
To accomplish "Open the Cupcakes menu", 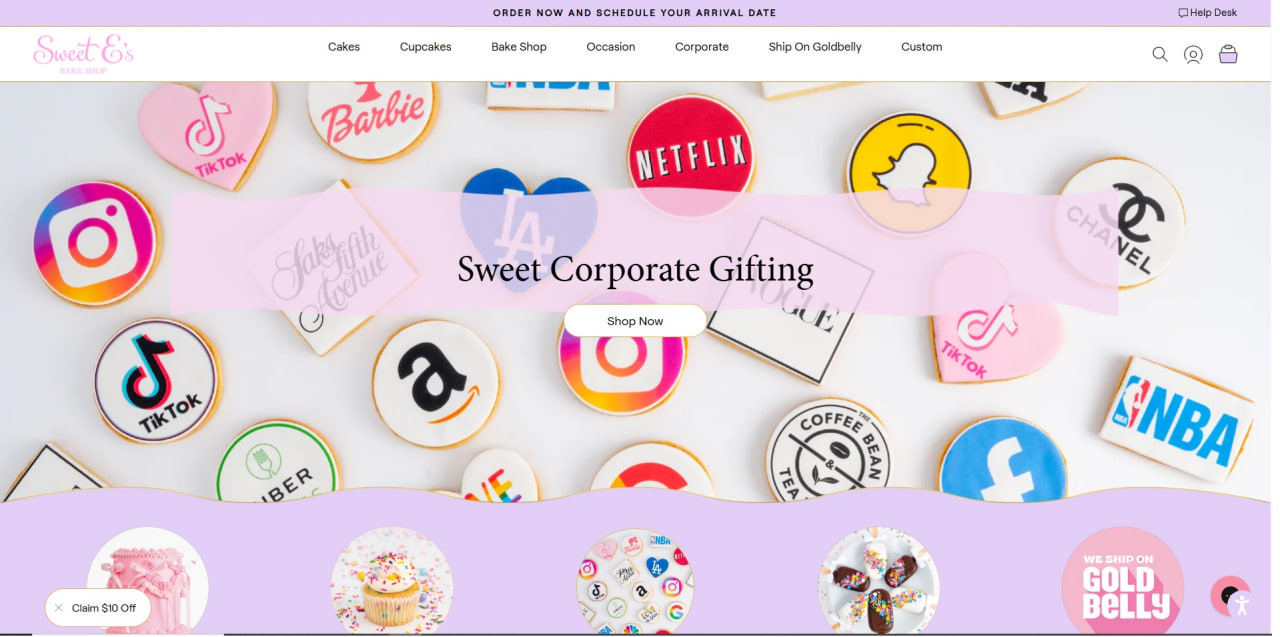I will coord(426,47).
